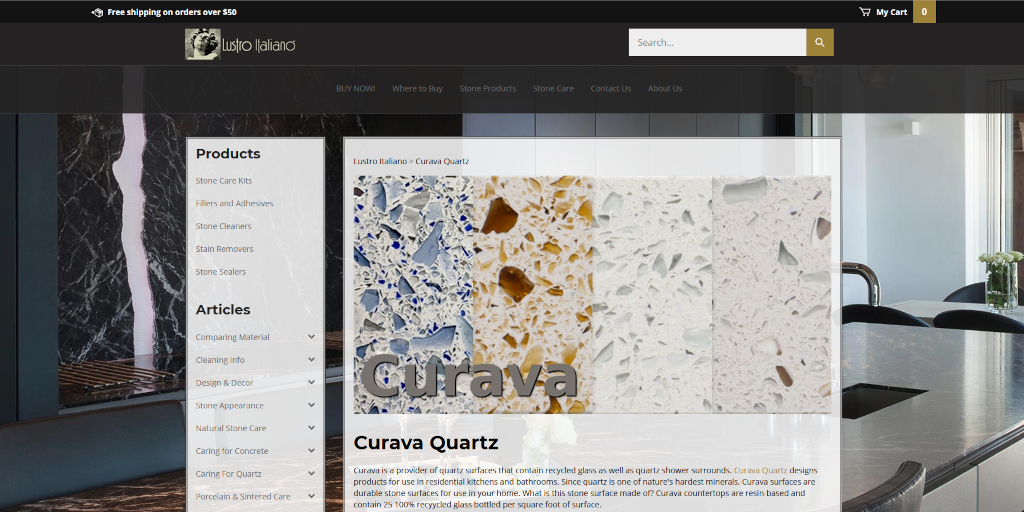
Task: Select Stone Care Kits product link
Action: tap(223, 180)
